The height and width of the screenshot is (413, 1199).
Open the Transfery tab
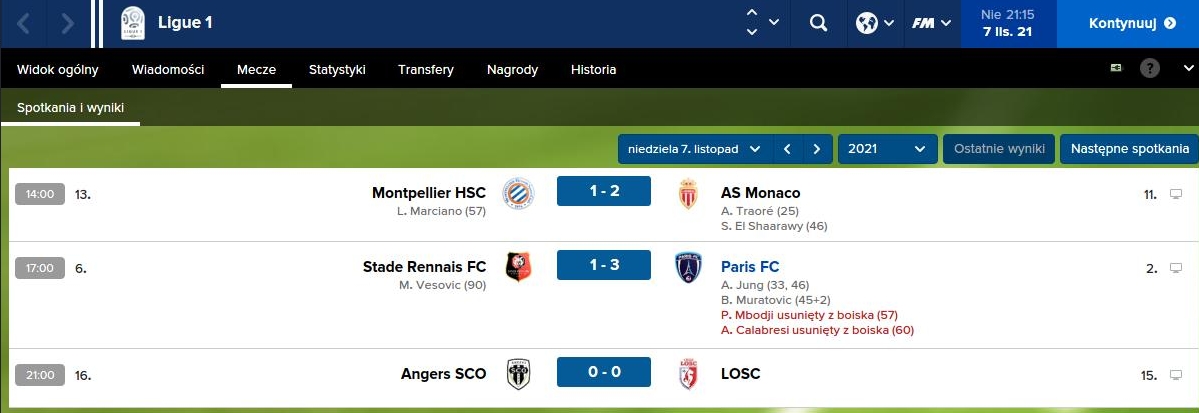tap(426, 70)
